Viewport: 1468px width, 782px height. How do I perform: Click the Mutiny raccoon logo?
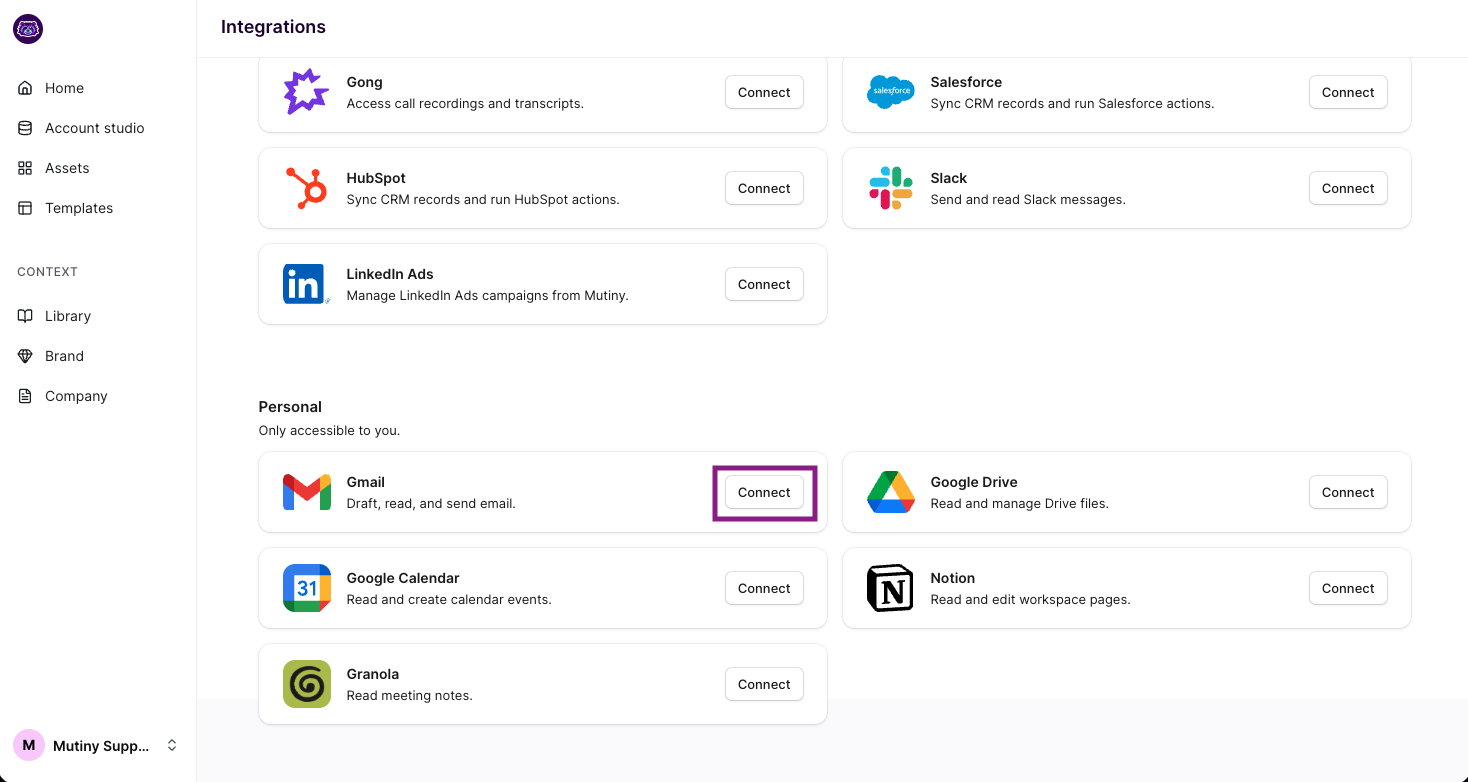(x=28, y=29)
